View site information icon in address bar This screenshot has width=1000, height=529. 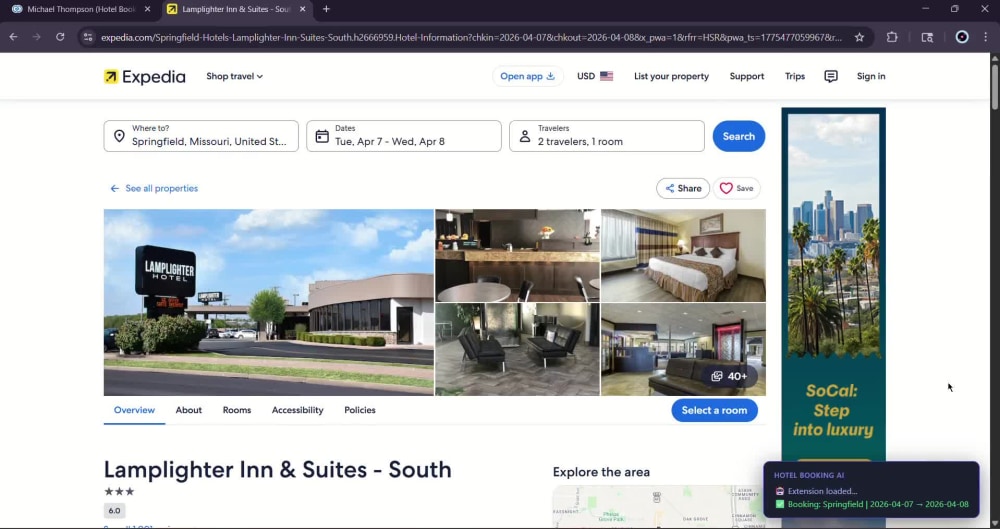click(x=88, y=38)
